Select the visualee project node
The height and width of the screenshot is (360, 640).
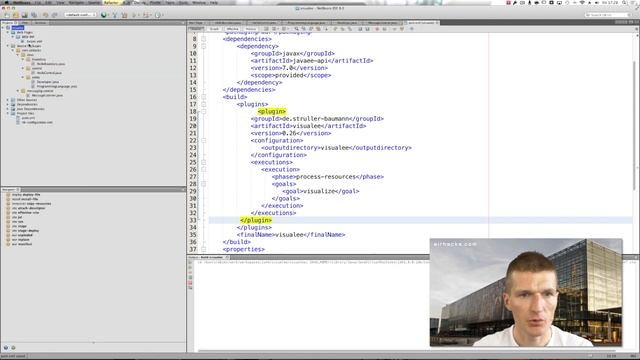pos(18,28)
